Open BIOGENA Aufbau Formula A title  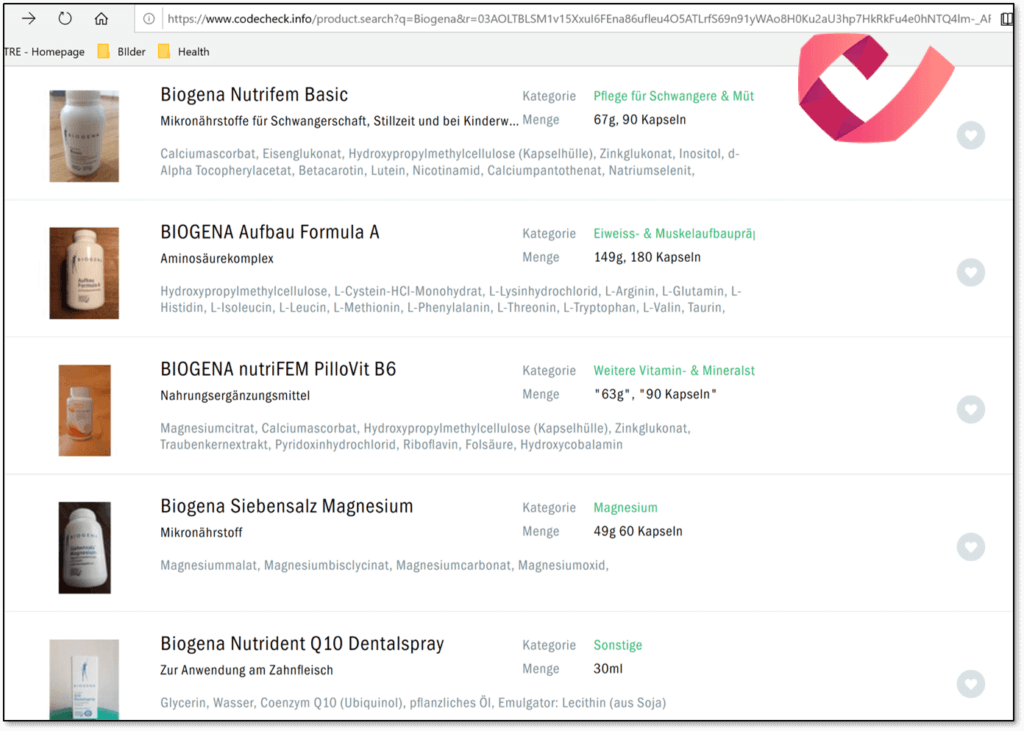tap(270, 232)
